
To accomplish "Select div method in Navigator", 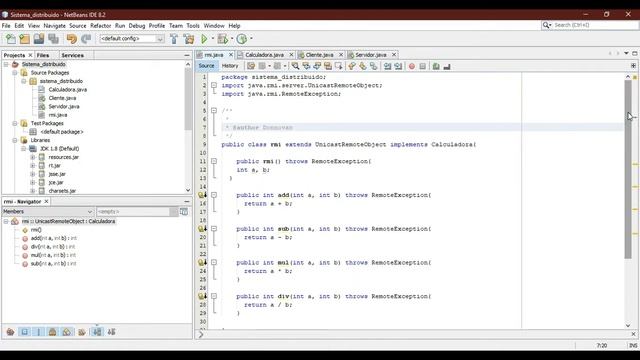I will 53,247.
